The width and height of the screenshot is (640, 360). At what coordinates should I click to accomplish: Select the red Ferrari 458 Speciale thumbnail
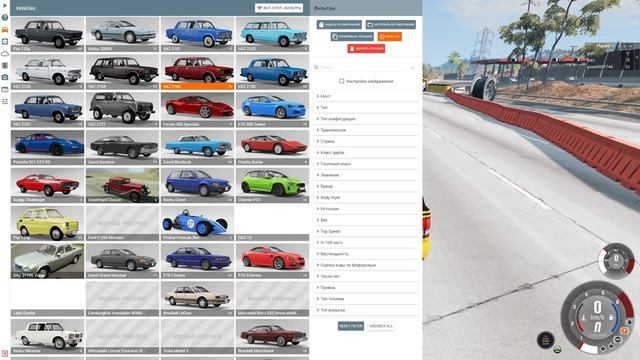coord(198,110)
